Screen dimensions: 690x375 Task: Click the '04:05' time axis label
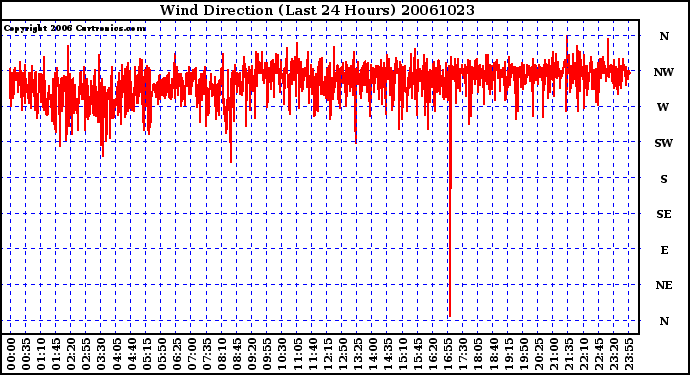[x=116, y=354]
